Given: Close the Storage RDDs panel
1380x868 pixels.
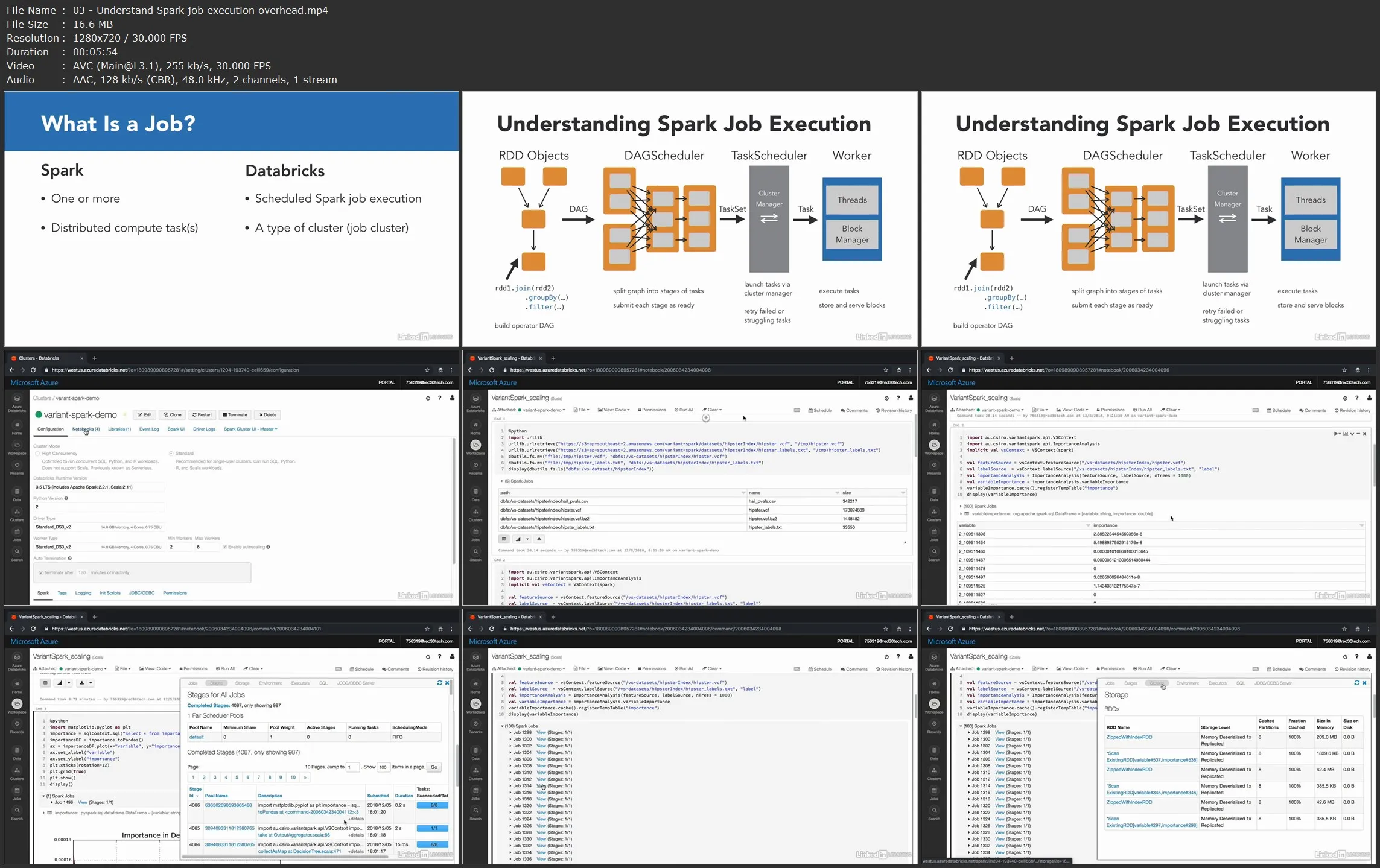Looking at the screenshot, I should point(1364,683).
